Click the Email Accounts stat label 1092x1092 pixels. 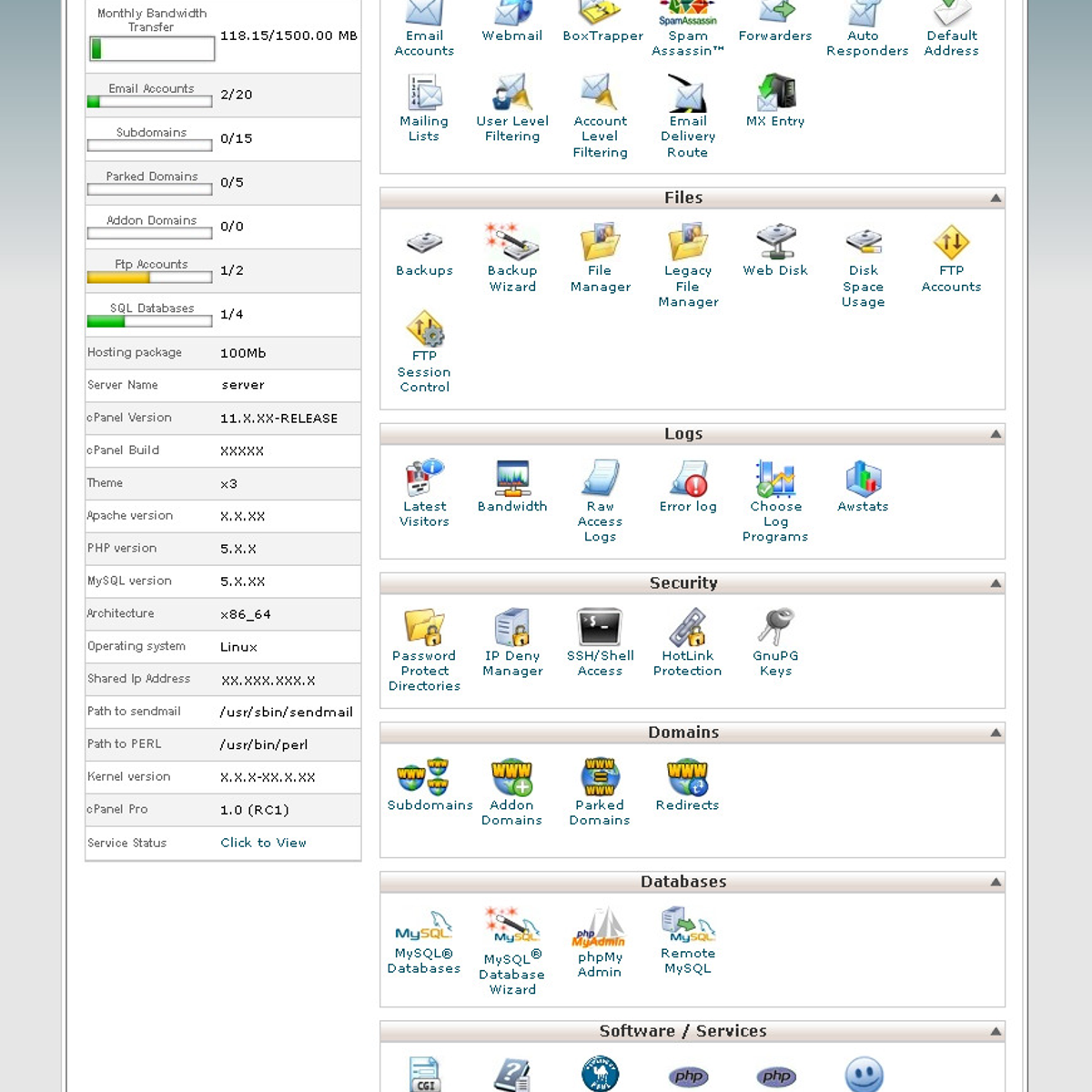(x=151, y=88)
